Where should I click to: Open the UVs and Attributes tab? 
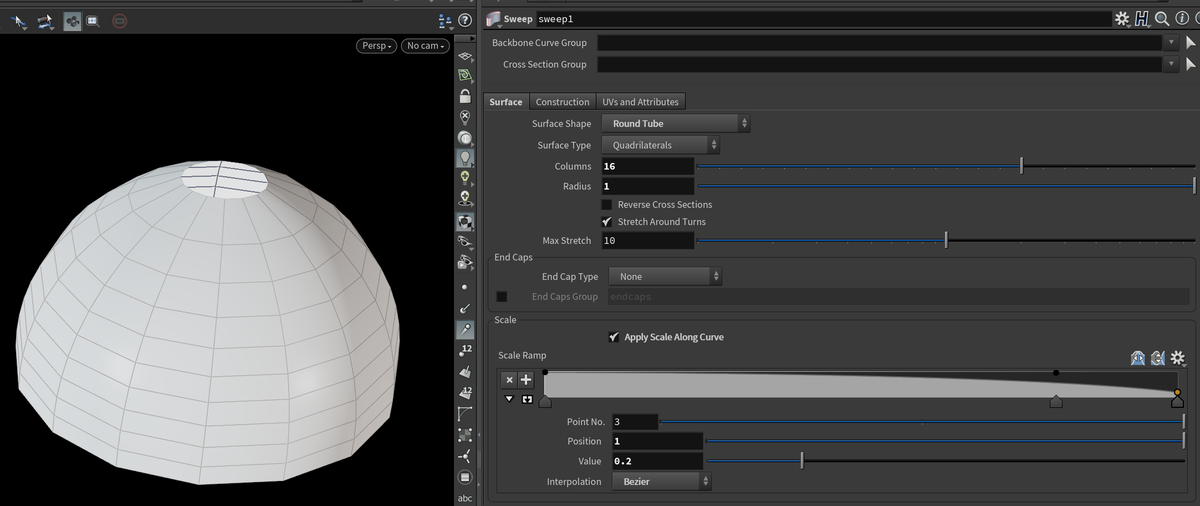(x=640, y=102)
